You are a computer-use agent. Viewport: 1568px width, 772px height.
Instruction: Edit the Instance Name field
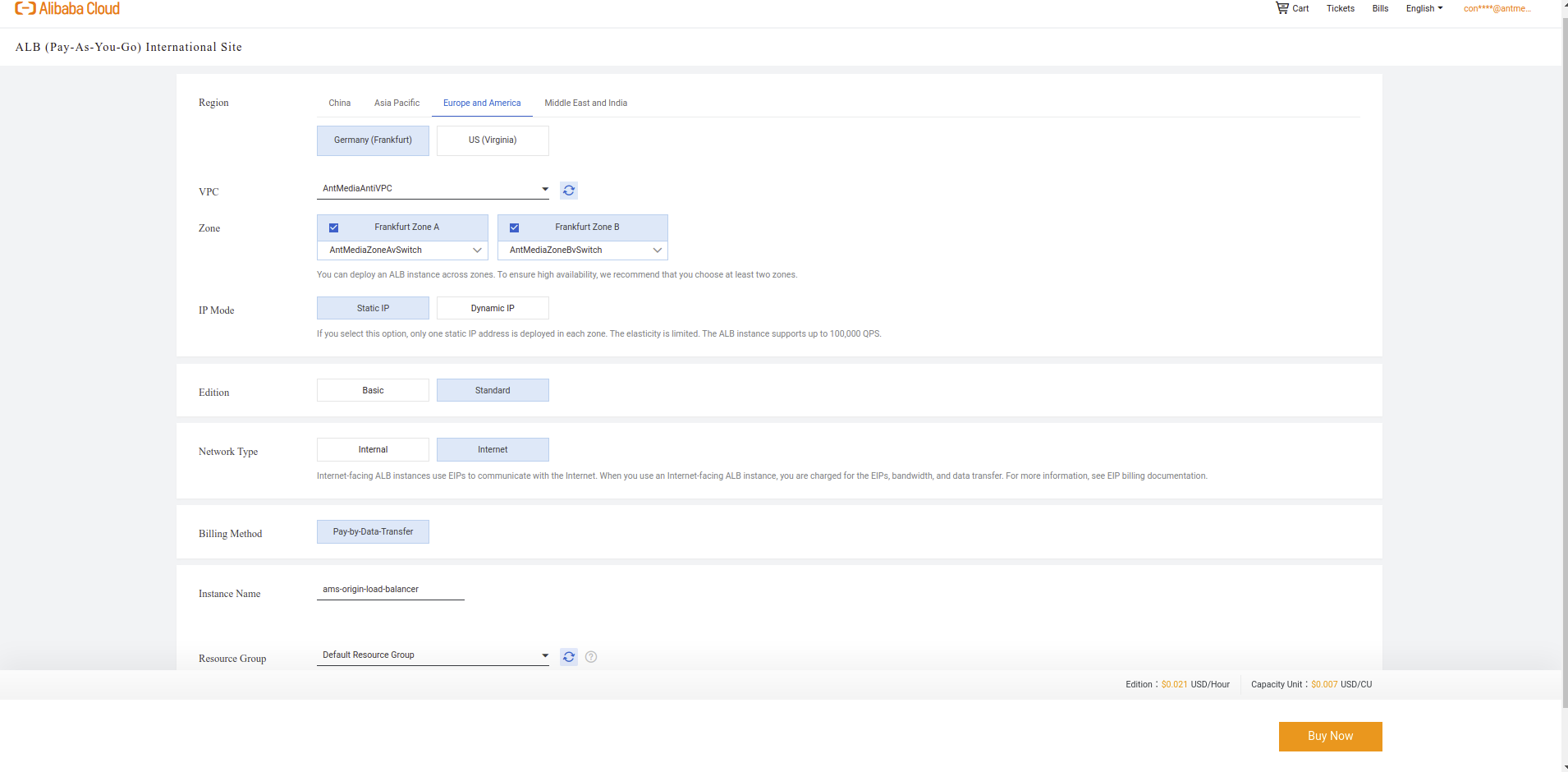[x=391, y=590]
